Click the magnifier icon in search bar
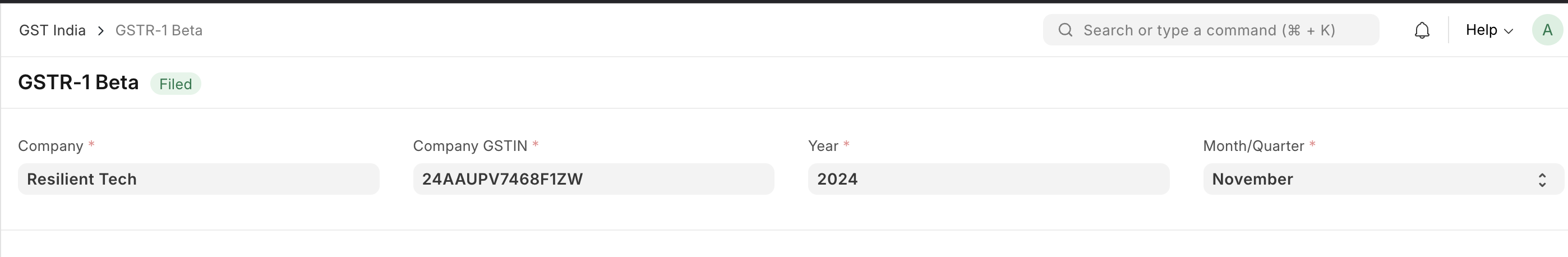 pos(1065,30)
